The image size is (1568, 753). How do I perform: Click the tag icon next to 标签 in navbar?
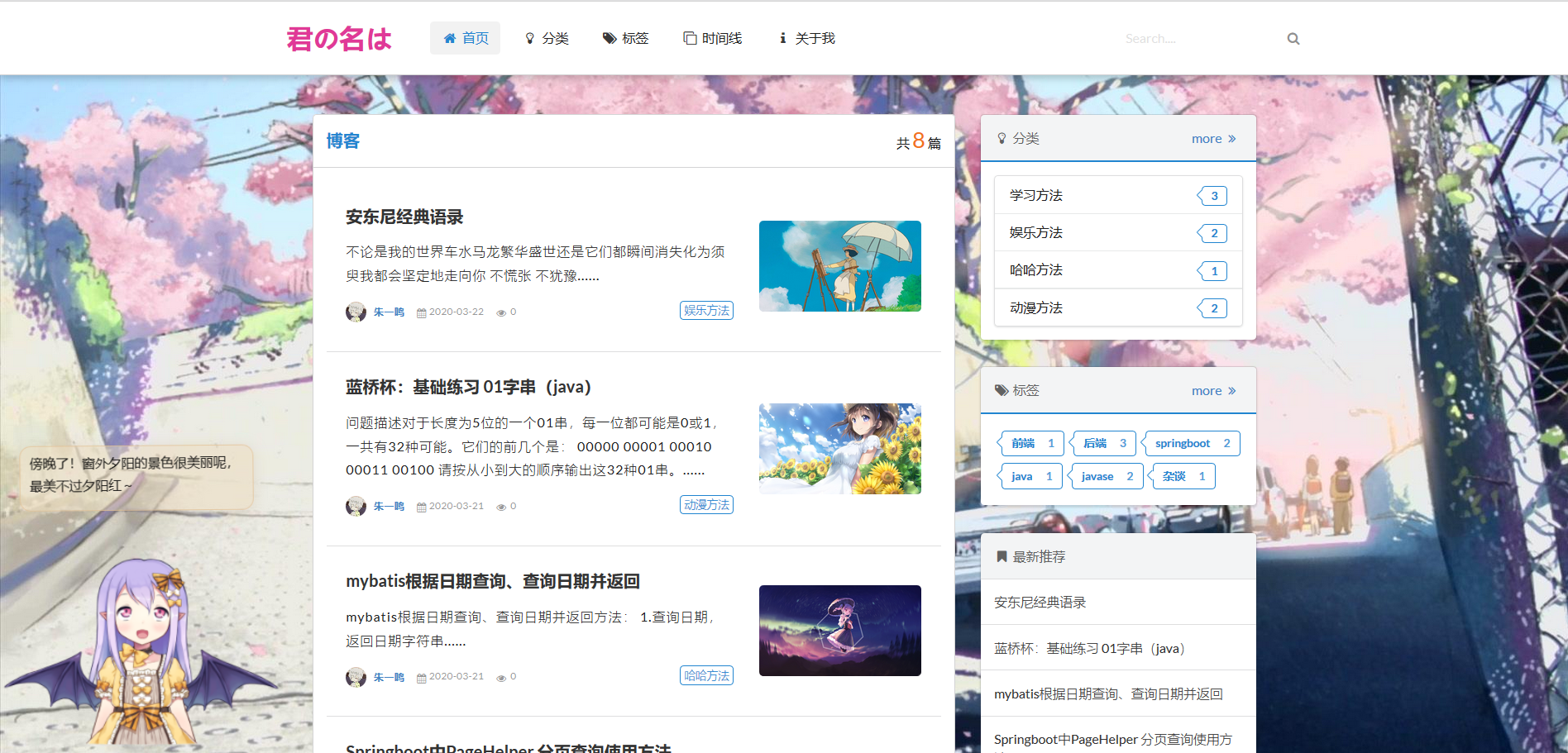[x=608, y=37]
